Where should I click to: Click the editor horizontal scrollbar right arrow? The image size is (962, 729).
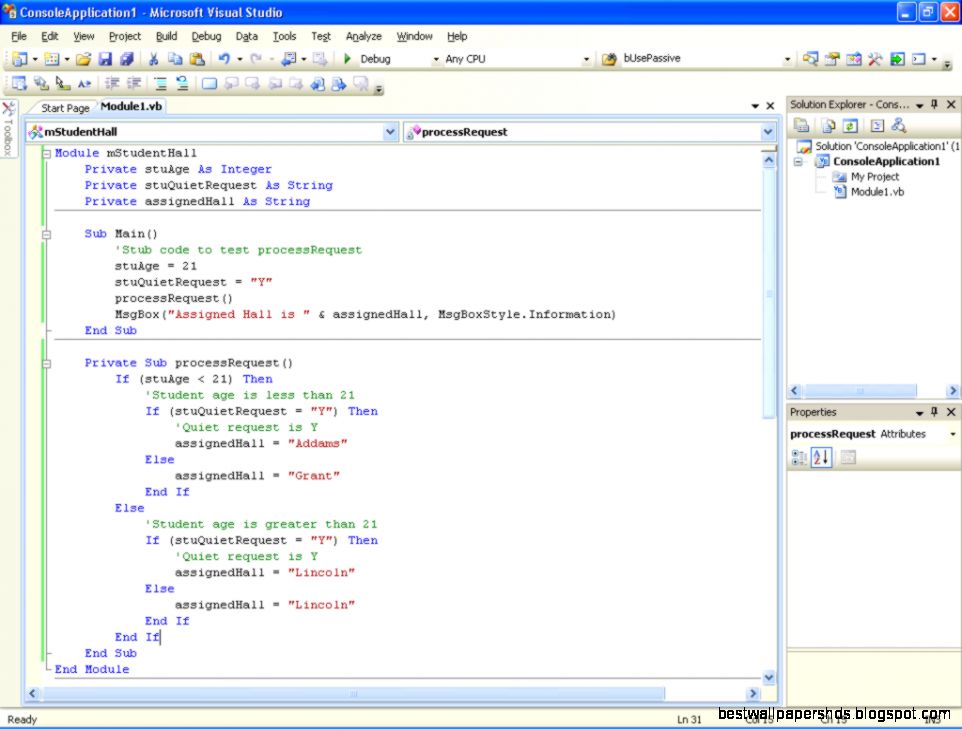point(753,693)
